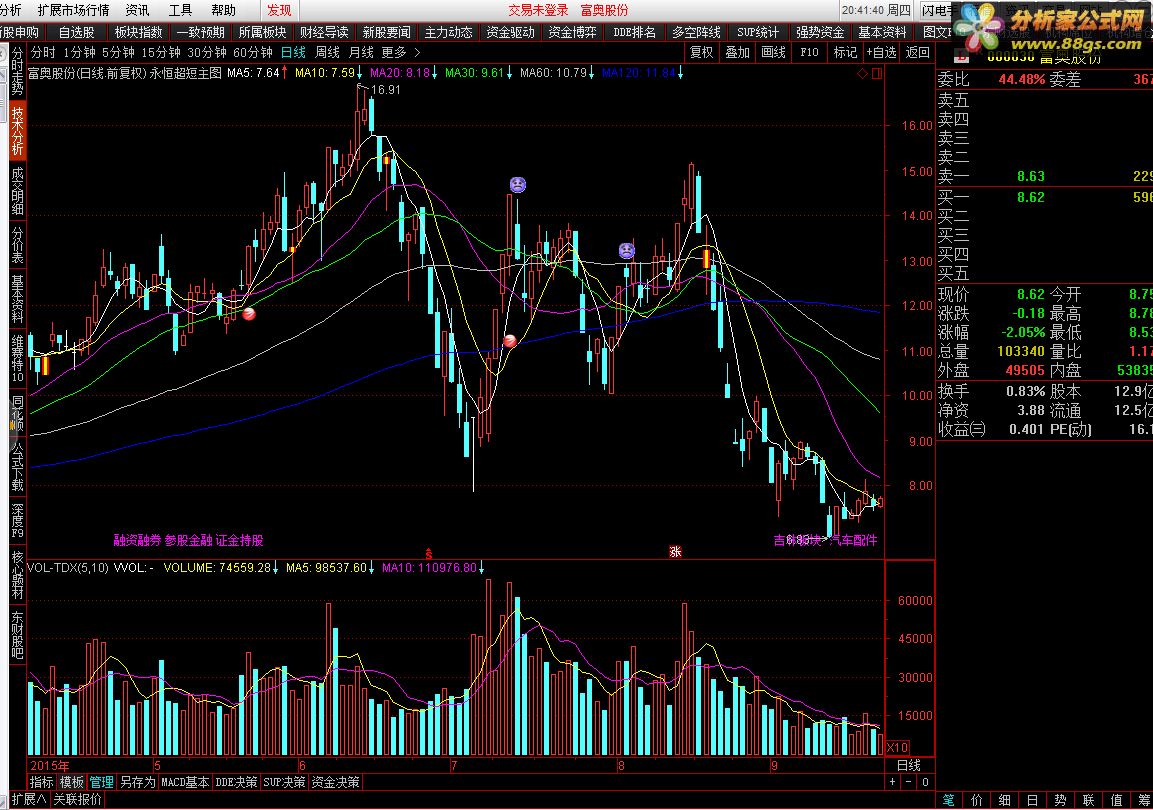Click the 叠加 overlay button
This screenshot has height=810, width=1153.
pyautogui.click(x=738, y=52)
